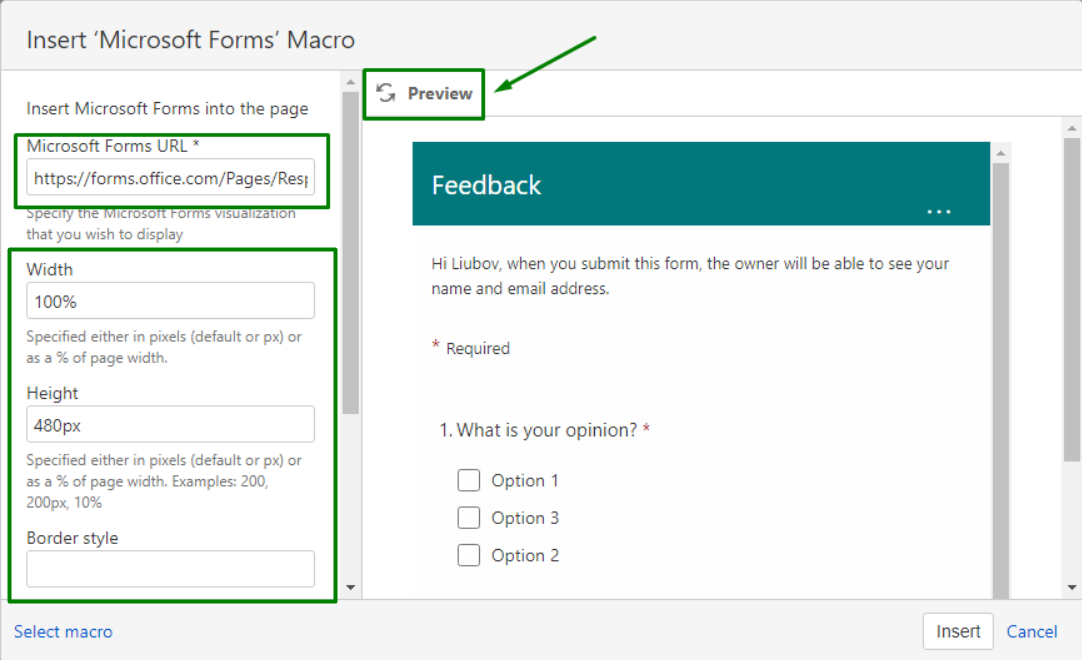
Task: Tick the Option 3 checkbox
Action: tap(469, 518)
